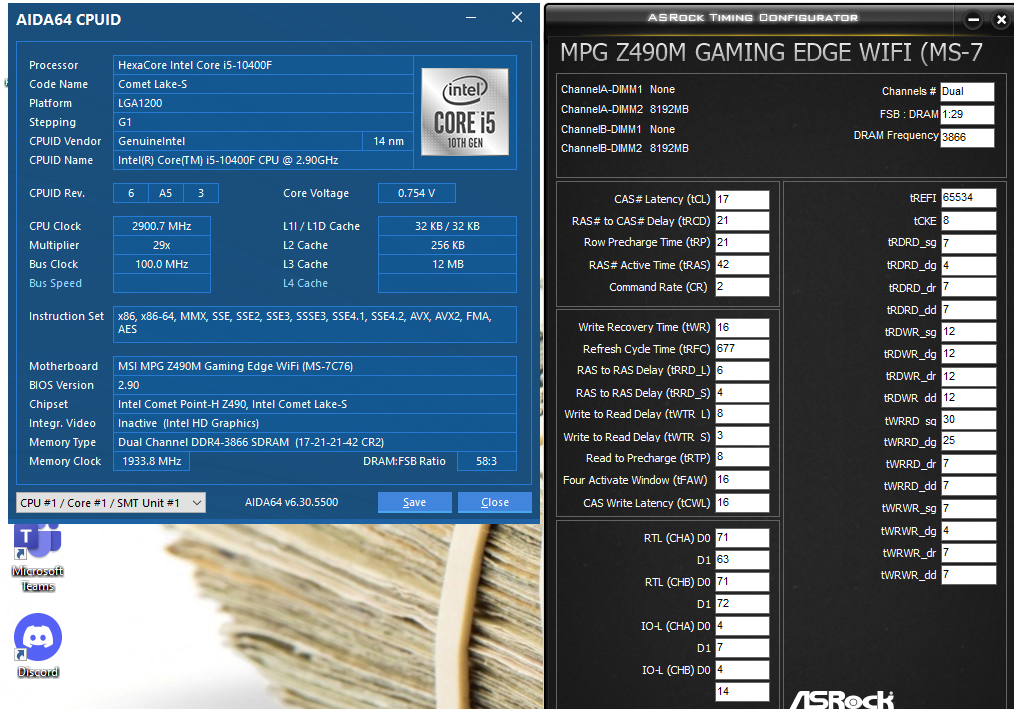Minimize the AIDA64 CPUID window
This screenshot has height=709, width=1014.
pos(471,17)
